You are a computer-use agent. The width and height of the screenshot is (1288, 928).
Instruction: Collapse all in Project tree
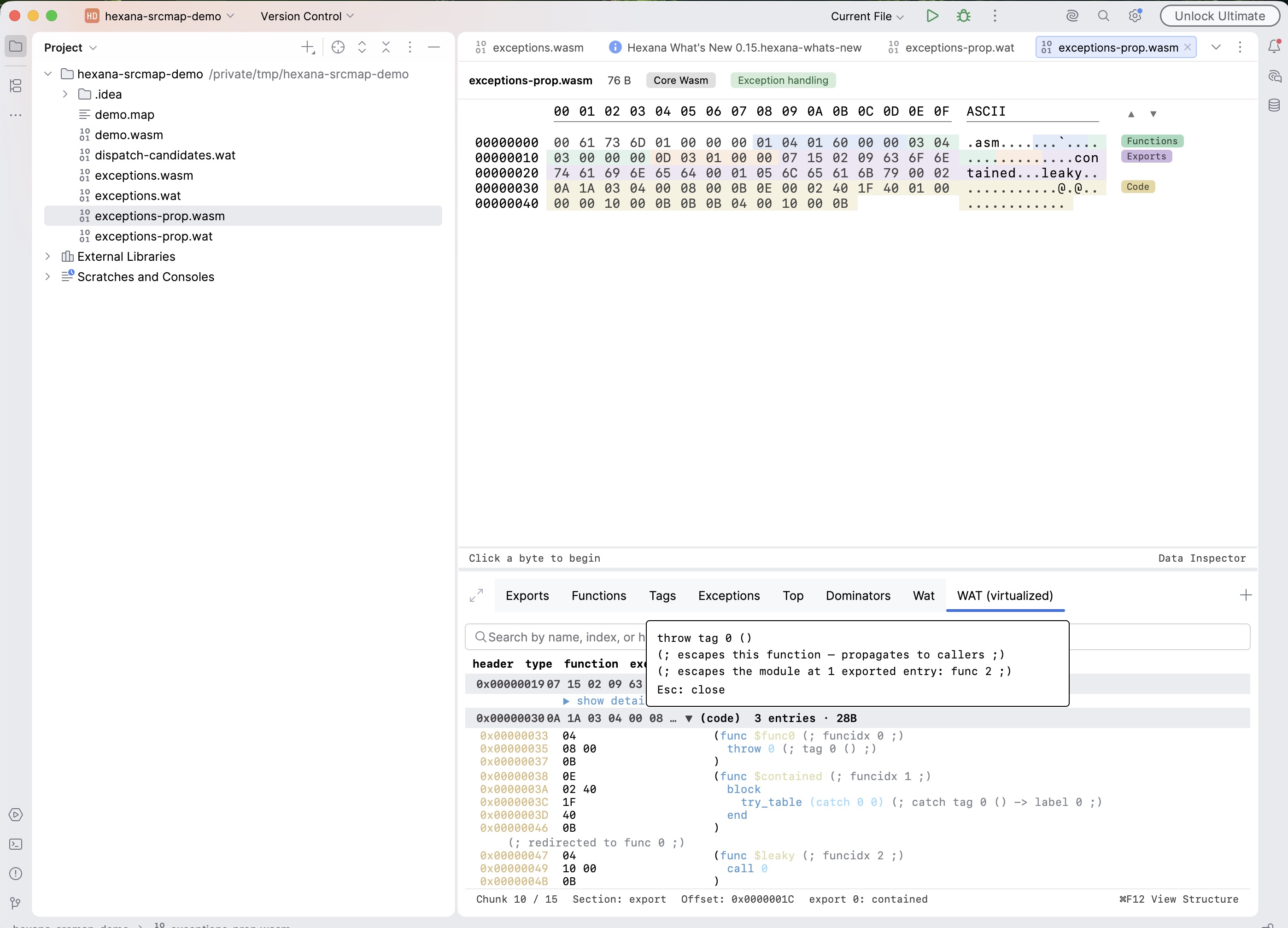click(386, 48)
